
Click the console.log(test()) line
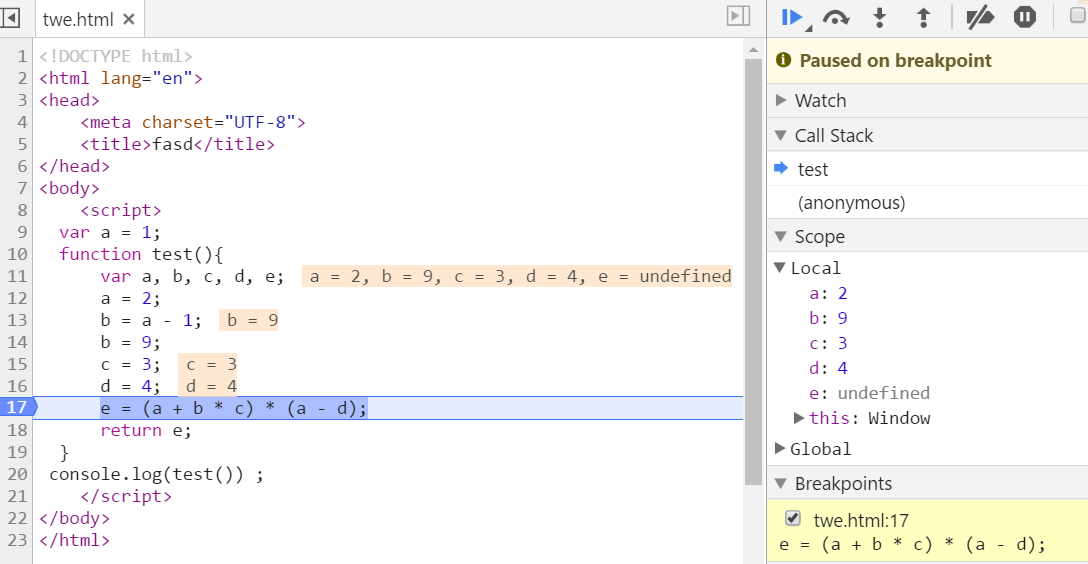[156, 475]
